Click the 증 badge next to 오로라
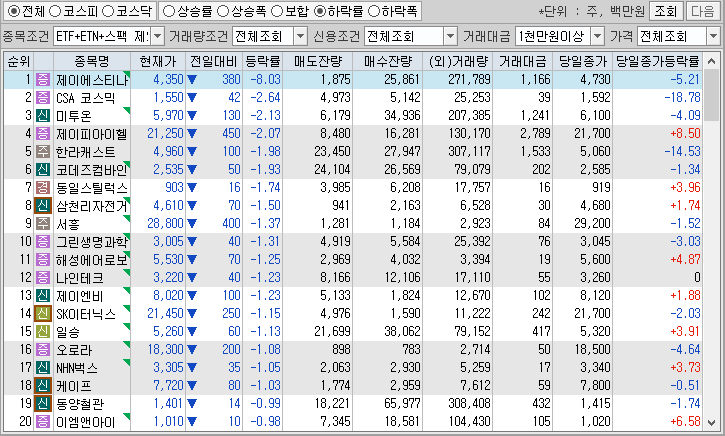The image size is (725, 436). click(43, 350)
